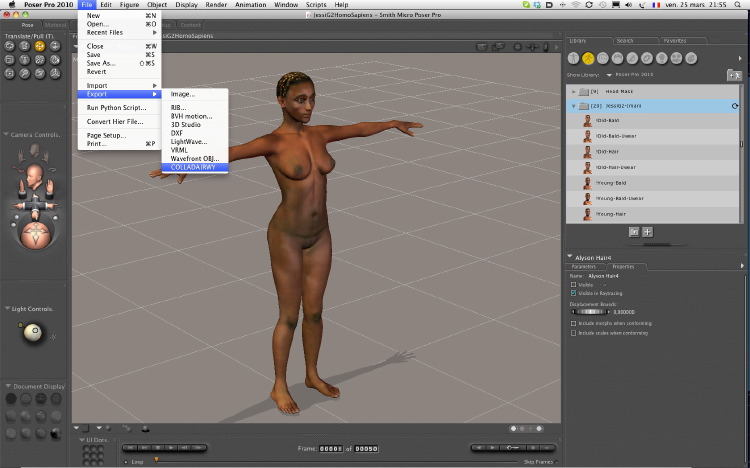The height and width of the screenshot is (468, 750).
Task: Open the Import submenu
Action: [x=119, y=86]
